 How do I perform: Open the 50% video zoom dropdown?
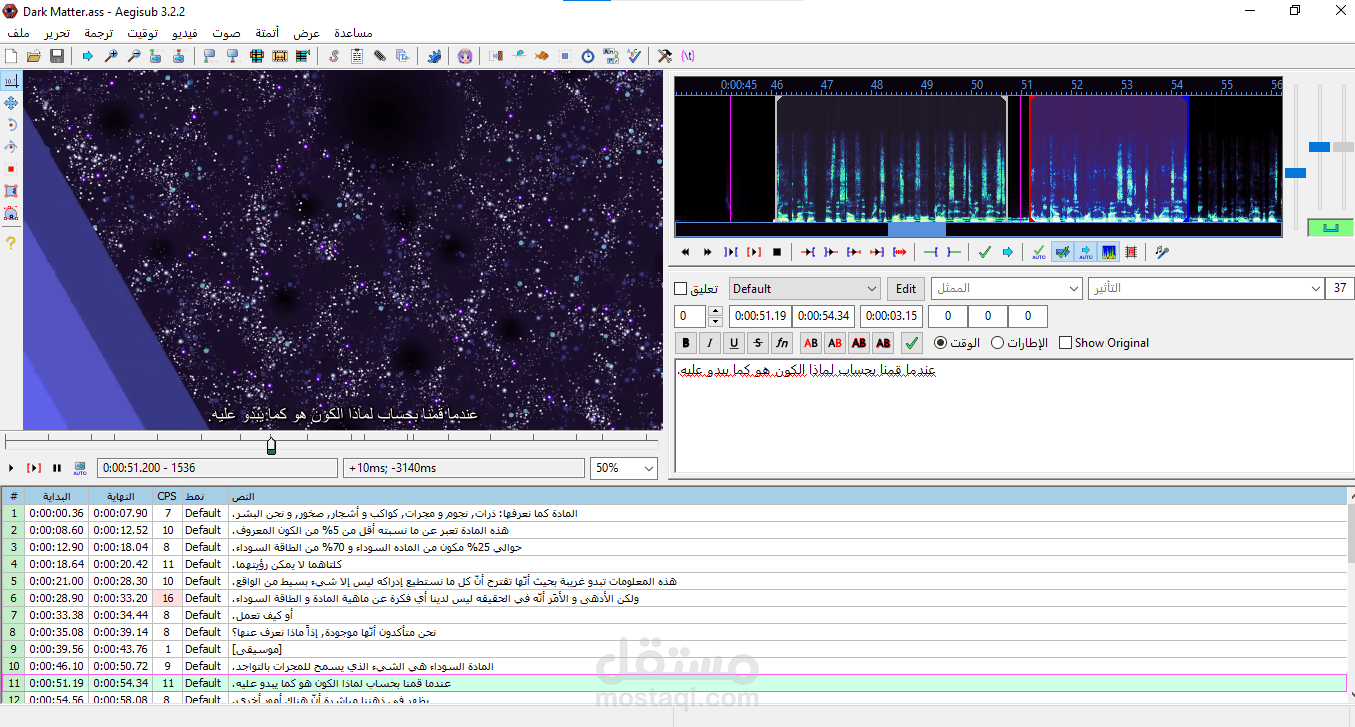click(625, 468)
